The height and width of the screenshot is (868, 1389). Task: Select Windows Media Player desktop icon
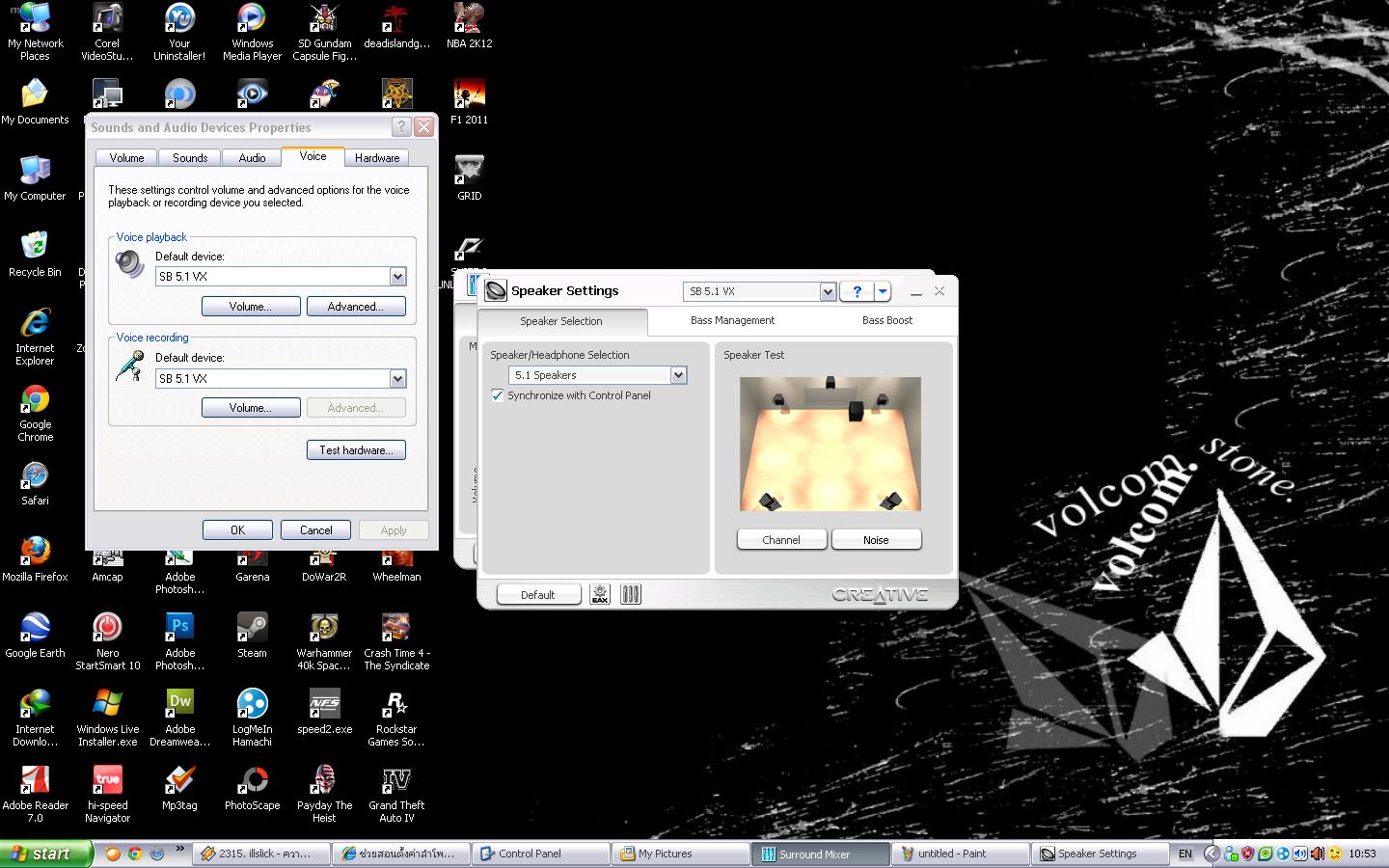[253, 32]
